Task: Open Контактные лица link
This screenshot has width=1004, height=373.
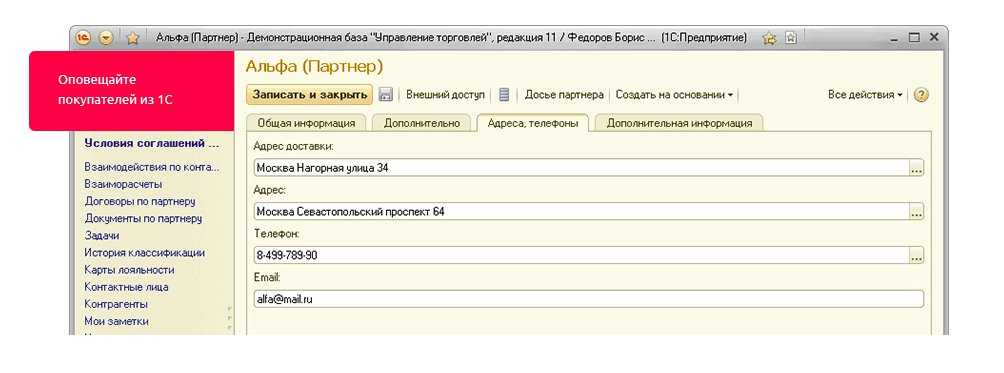Action: (126, 287)
